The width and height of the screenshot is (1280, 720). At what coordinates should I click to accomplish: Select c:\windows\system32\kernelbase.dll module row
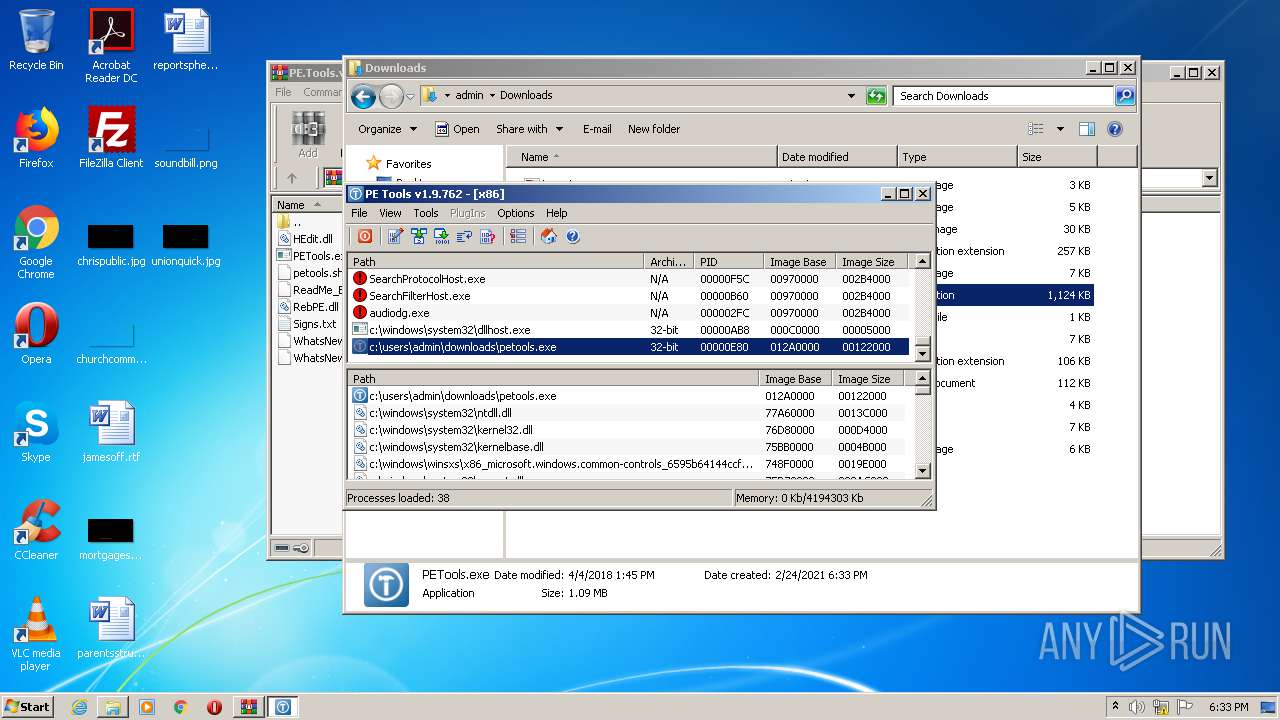[x=629, y=447]
